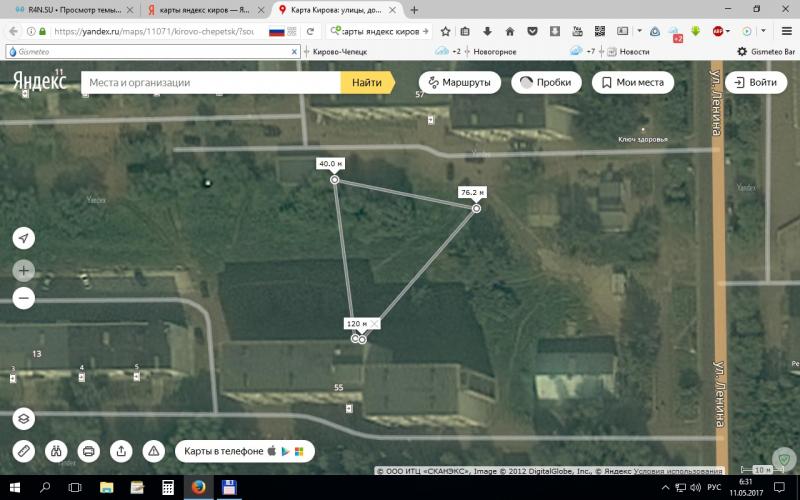Remove measurement via 120 м label X
Image resolution: width=800 pixels, height=500 pixels.
tap(375, 324)
